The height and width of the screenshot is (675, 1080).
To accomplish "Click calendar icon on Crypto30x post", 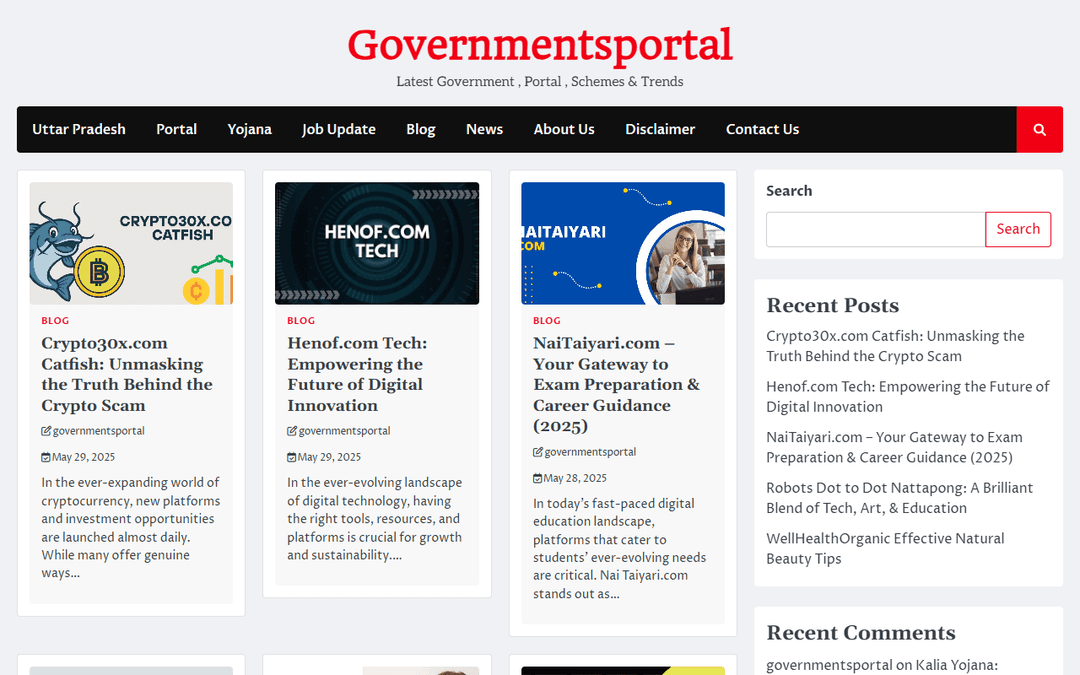I will 46,457.
